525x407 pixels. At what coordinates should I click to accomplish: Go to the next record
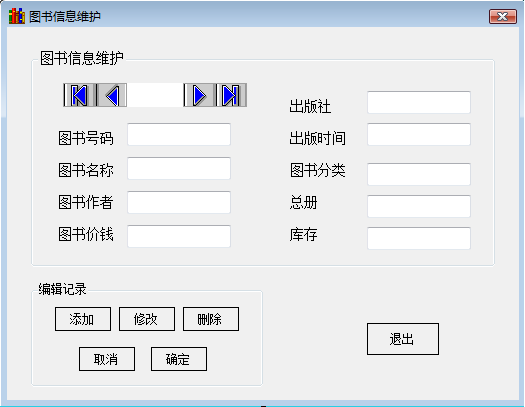[199, 95]
